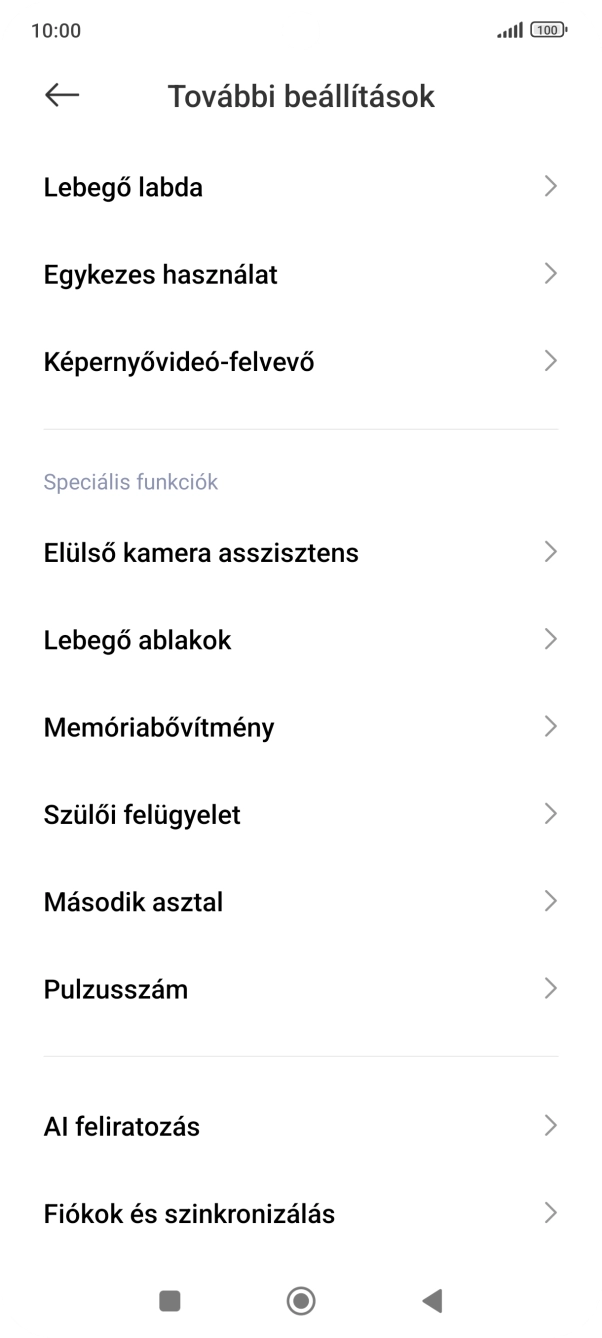The height and width of the screenshot is (1338, 602).
Task: Open Szülői felügyelet settings
Action: (141, 814)
